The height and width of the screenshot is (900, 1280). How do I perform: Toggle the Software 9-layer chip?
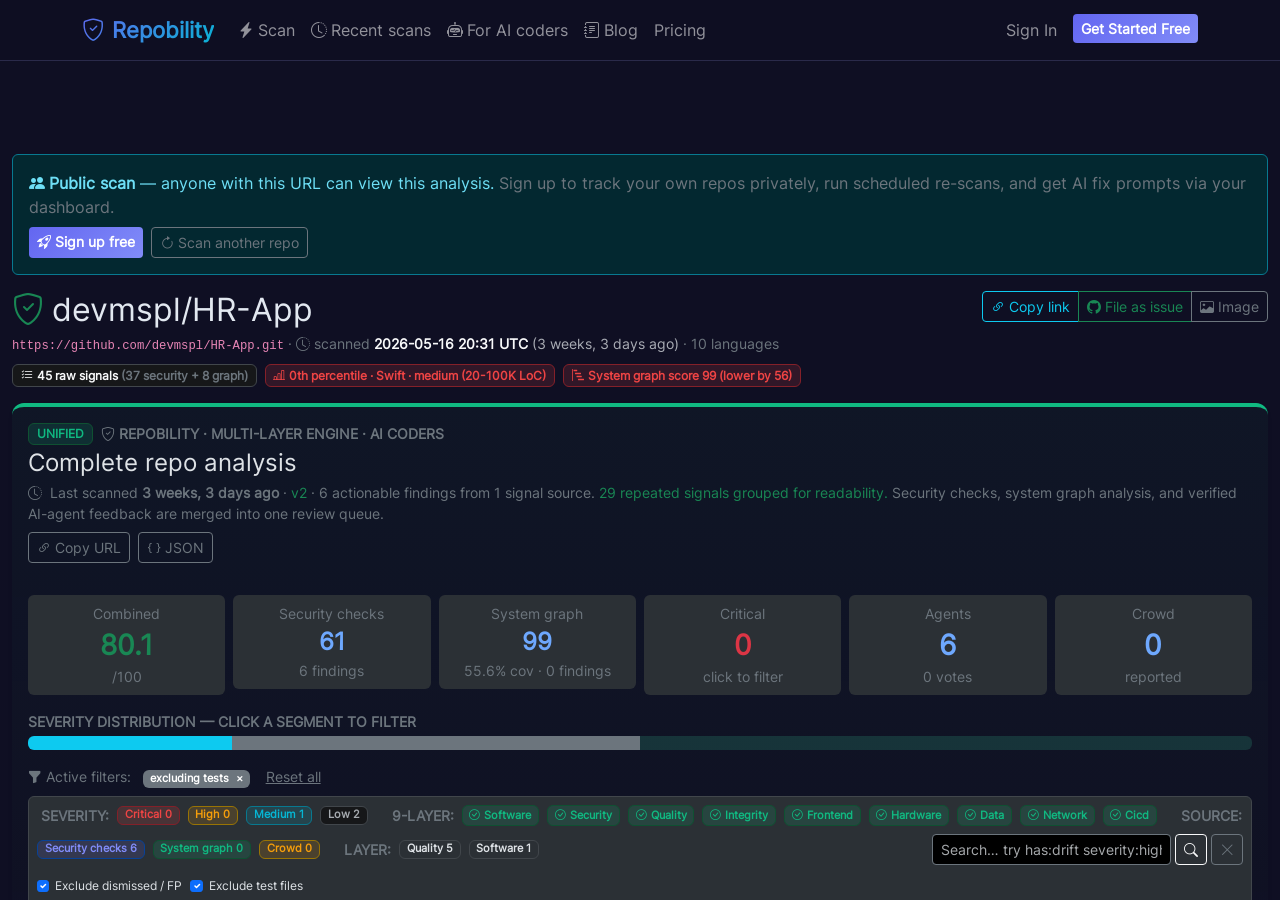coord(500,815)
